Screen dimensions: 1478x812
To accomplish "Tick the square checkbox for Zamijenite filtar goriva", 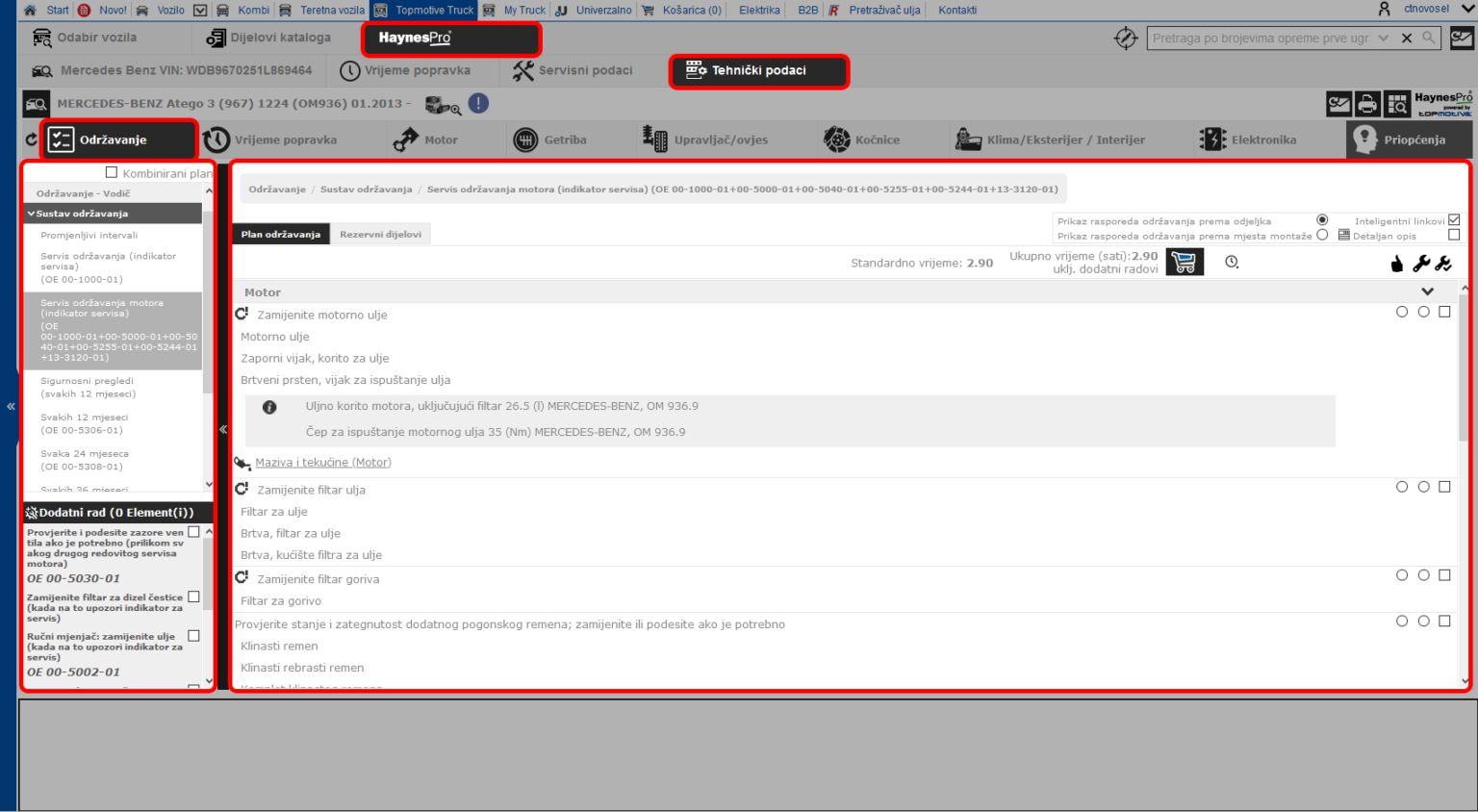I will 1444,575.
